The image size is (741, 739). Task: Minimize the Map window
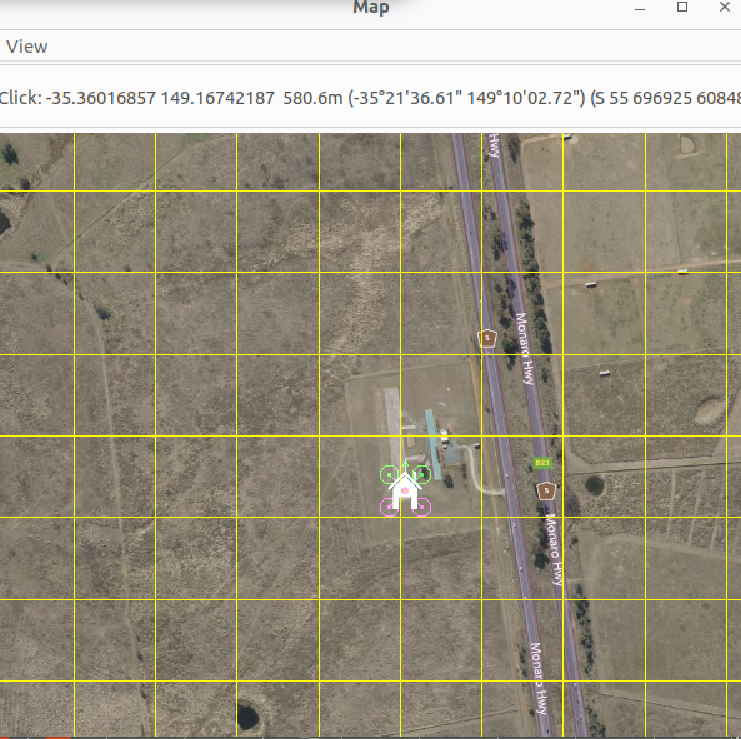coord(640,7)
